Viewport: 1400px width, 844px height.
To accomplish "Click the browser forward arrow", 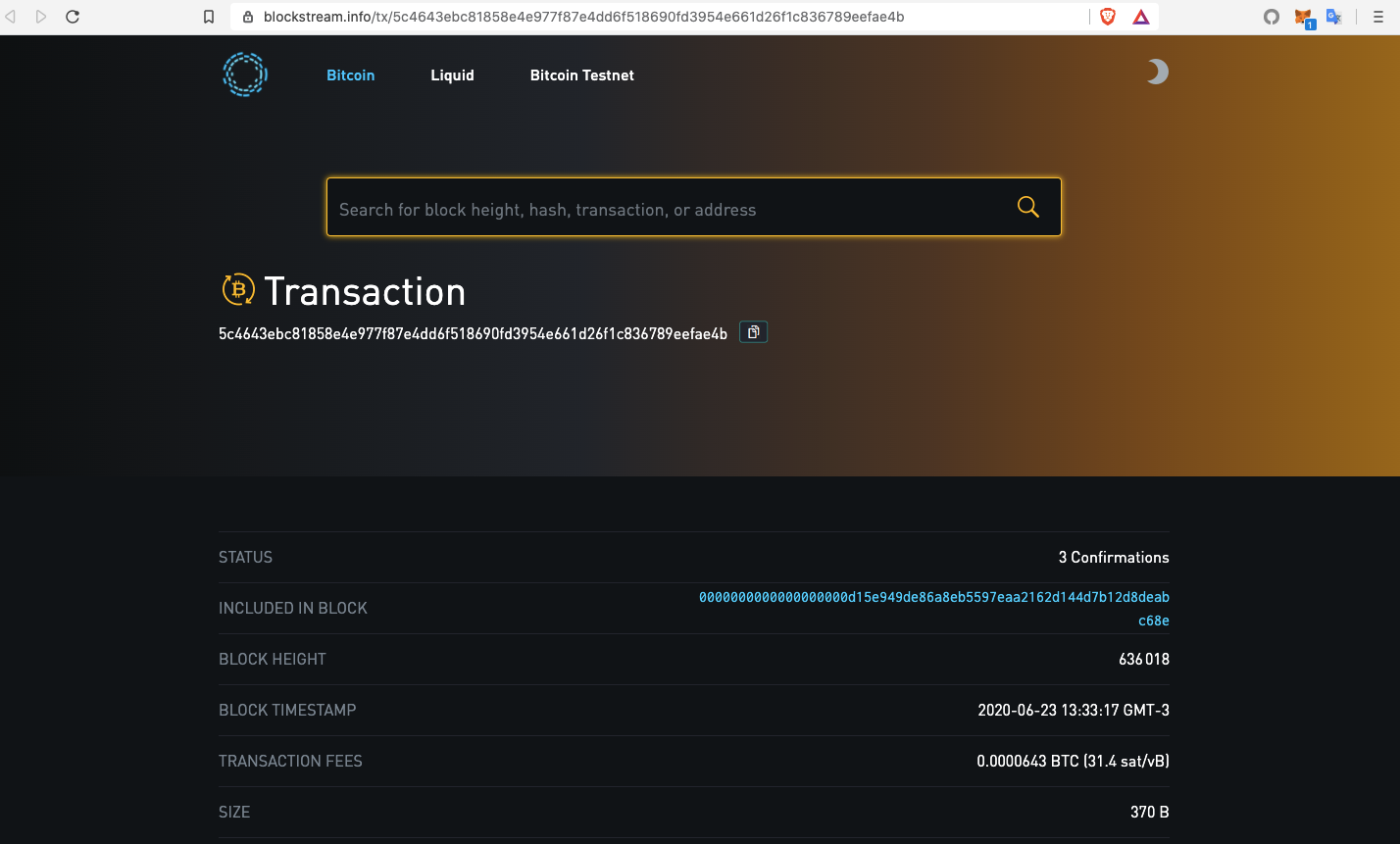I will pyautogui.click(x=41, y=17).
